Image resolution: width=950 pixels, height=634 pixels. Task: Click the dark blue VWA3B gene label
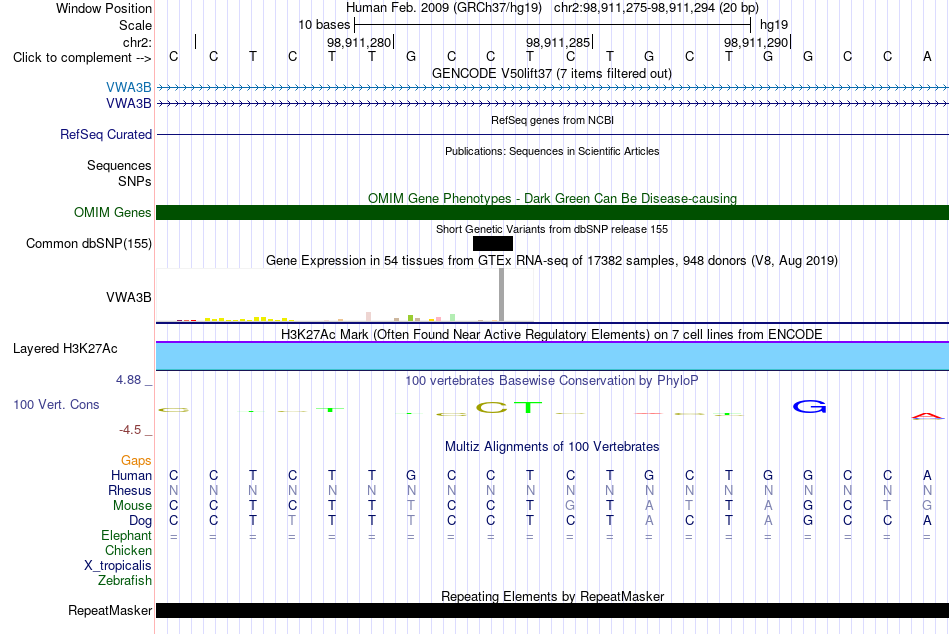click(128, 103)
